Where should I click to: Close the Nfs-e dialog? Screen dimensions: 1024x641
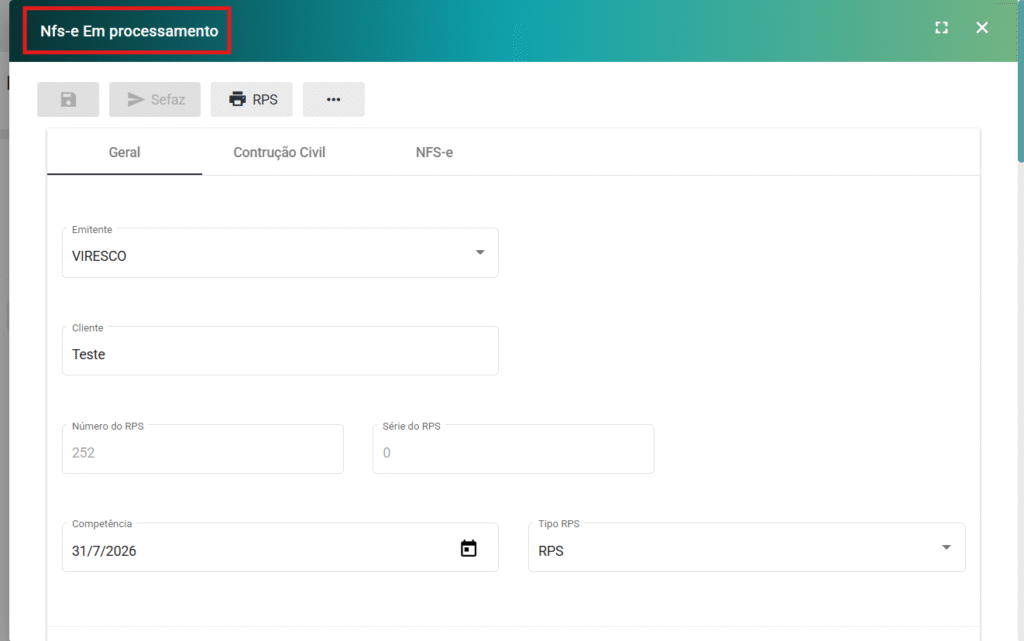pyautogui.click(x=982, y=27)
